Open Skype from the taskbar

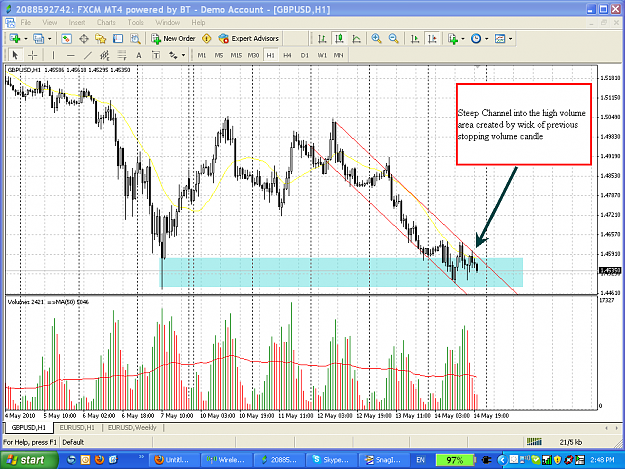point(331,460)
